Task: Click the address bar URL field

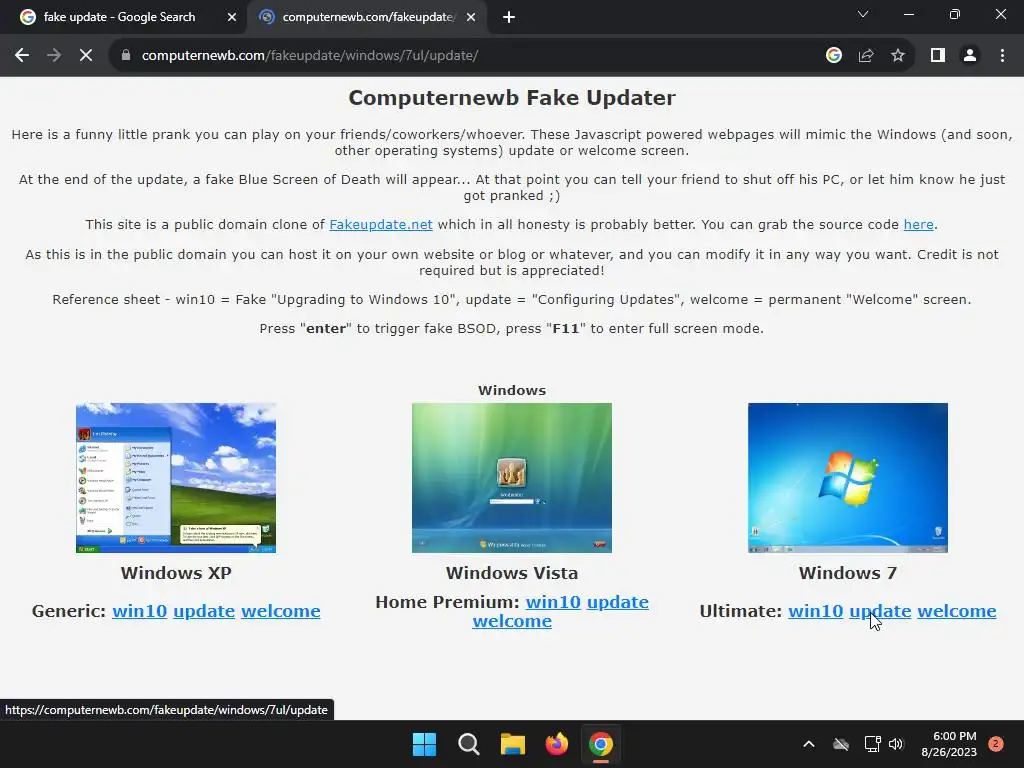Action: (x=310, y=56)
